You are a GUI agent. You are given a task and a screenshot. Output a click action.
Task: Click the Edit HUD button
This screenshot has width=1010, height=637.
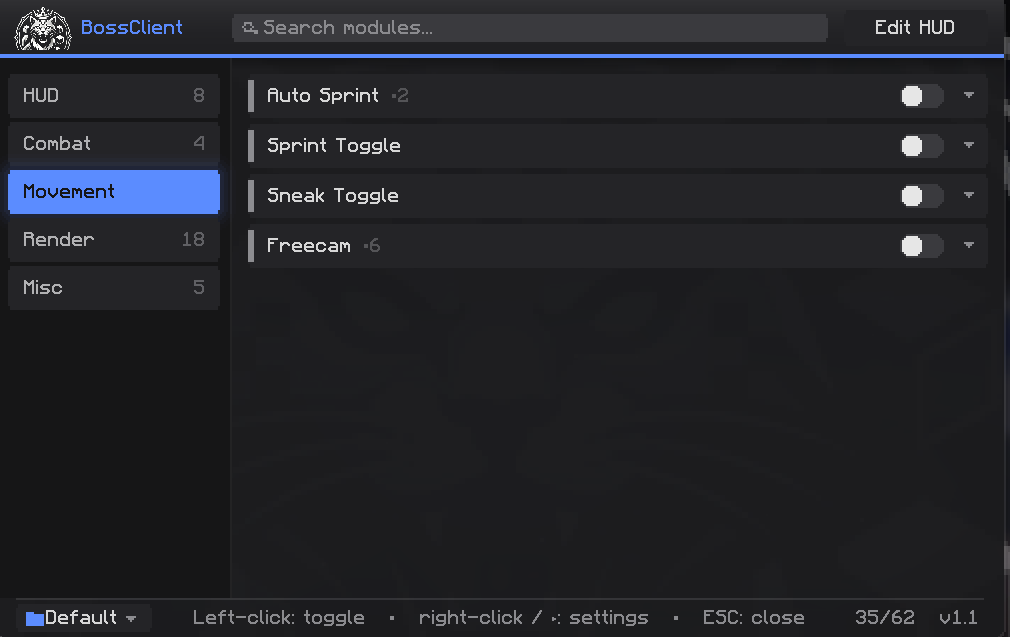(x=915, y=28)
